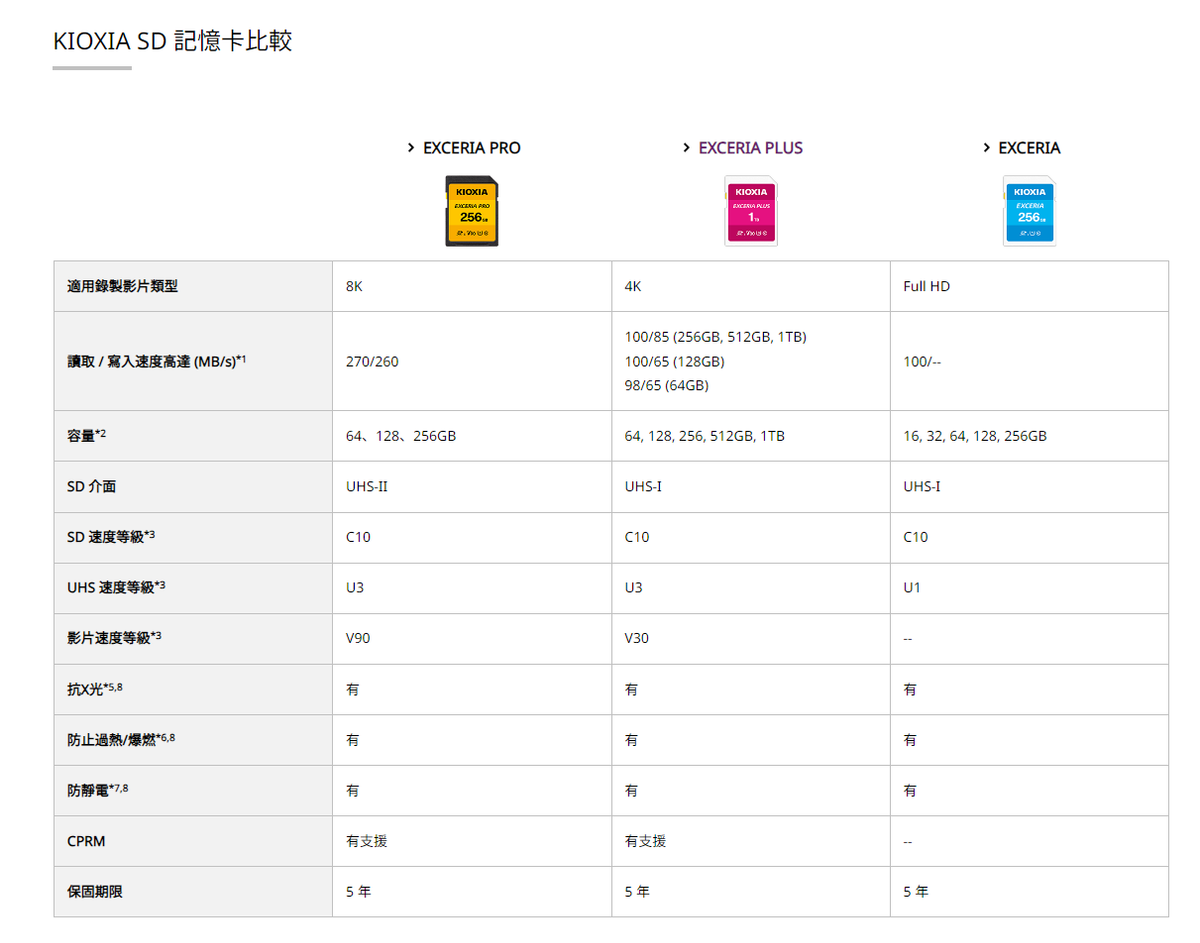Click the KIOXIA SD 記憶卡比較 page heading
1200x943 pixels.
coord(172,42)
